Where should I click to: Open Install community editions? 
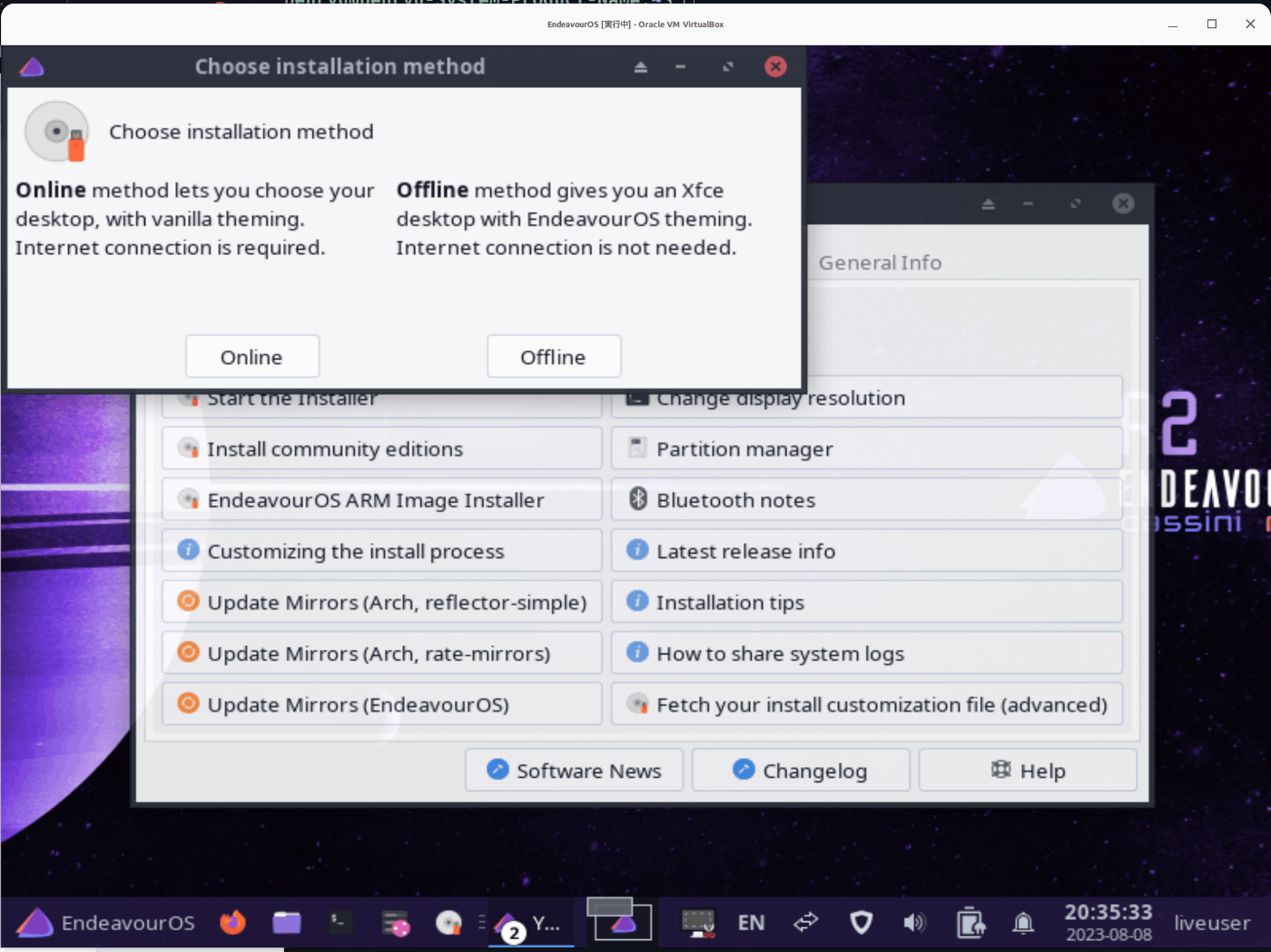[382, 449]
